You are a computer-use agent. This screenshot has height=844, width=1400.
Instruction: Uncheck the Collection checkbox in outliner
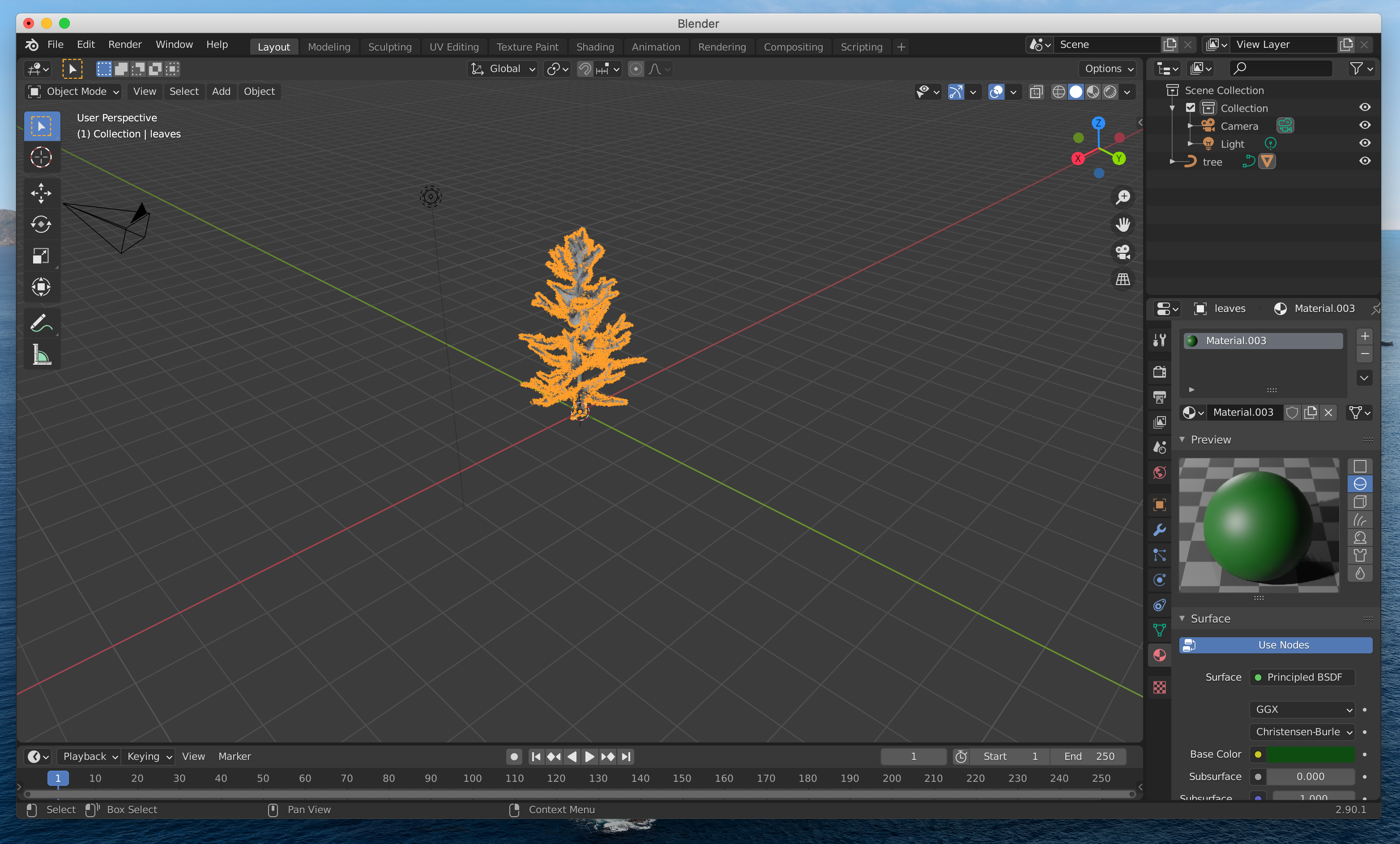1191,108
